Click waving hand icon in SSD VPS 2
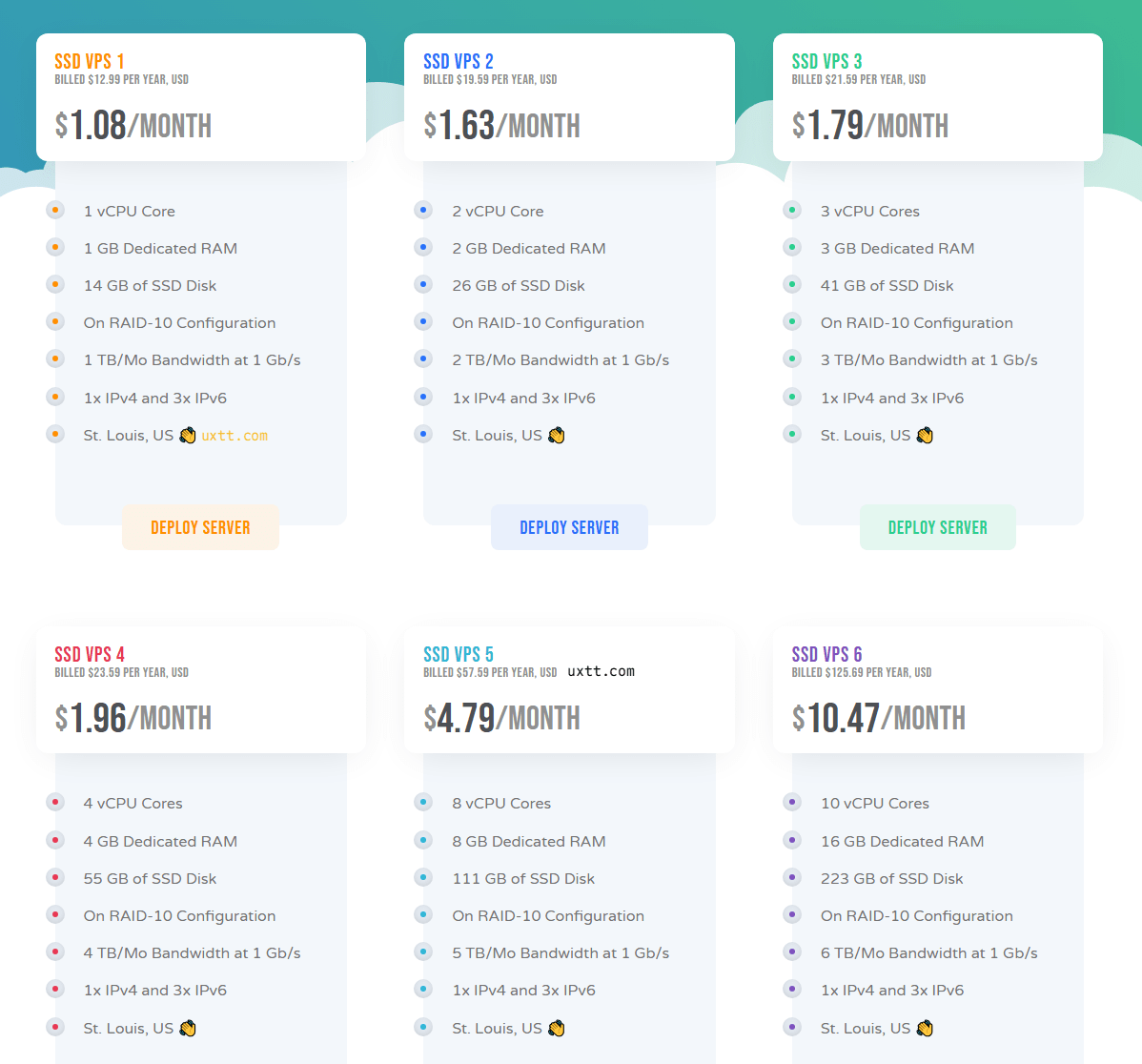The width and height of the screenshot is (1142, 1064). (557, 436)
